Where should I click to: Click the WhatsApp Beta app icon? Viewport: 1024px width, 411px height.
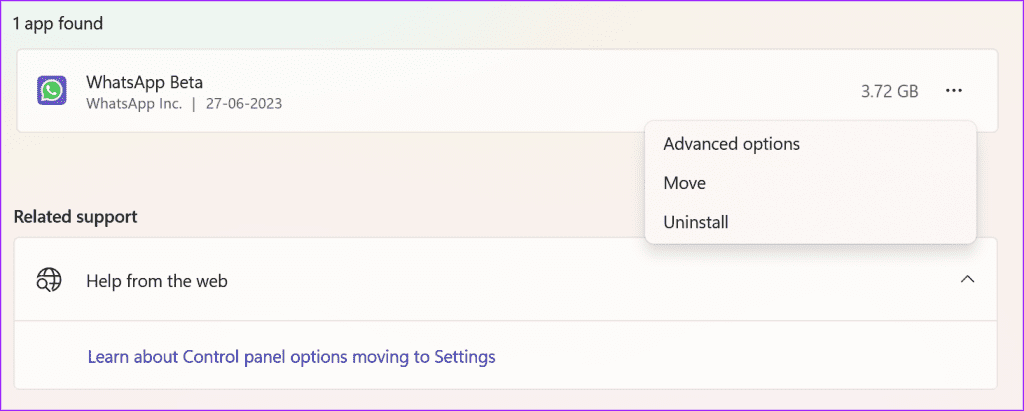(52, 91)
